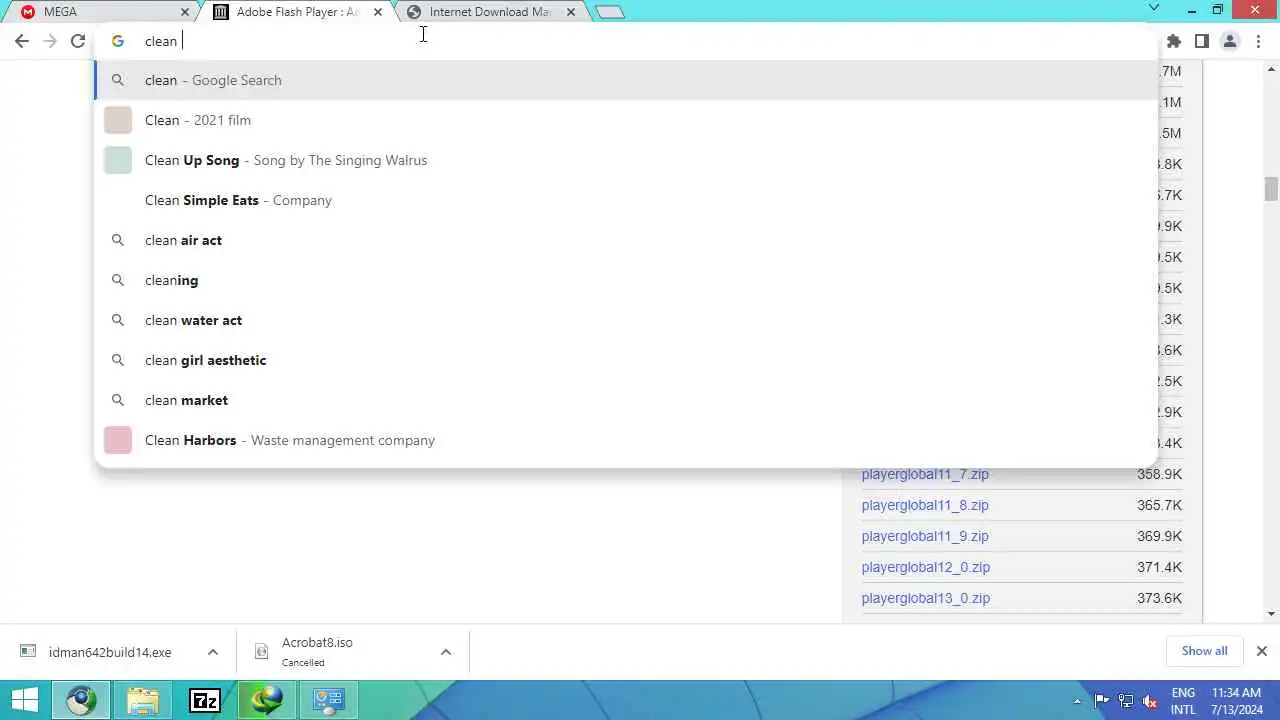
Task: Click the scrollbar down arrow
Action: pos(1271,613)
